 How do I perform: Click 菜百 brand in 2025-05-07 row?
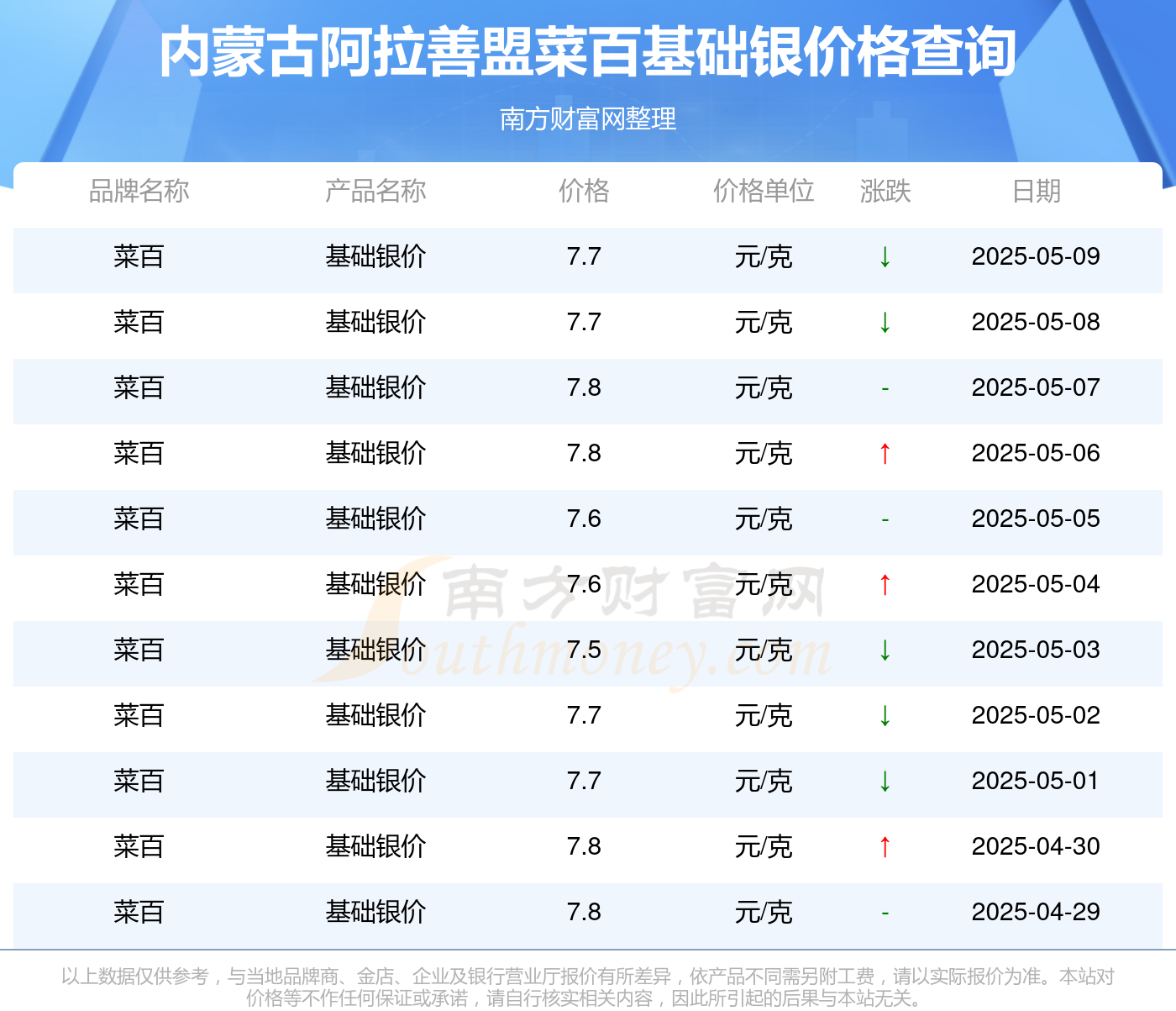coord(139,387)
